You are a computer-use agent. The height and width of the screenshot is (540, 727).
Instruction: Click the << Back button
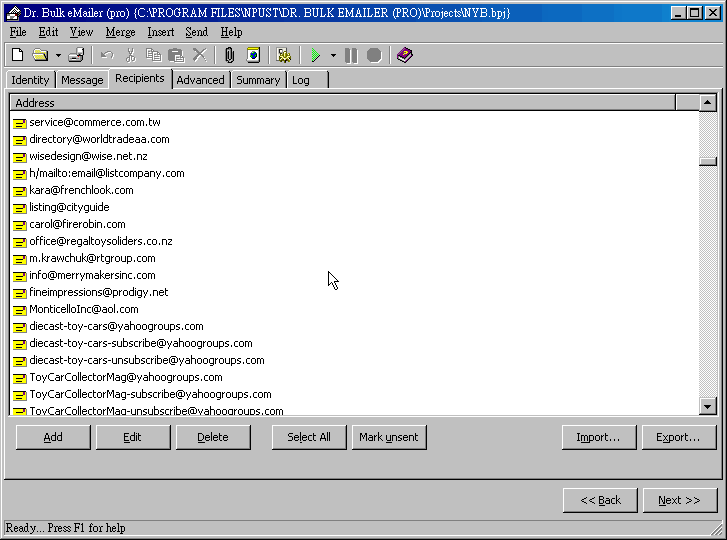[x=600, y=500]
